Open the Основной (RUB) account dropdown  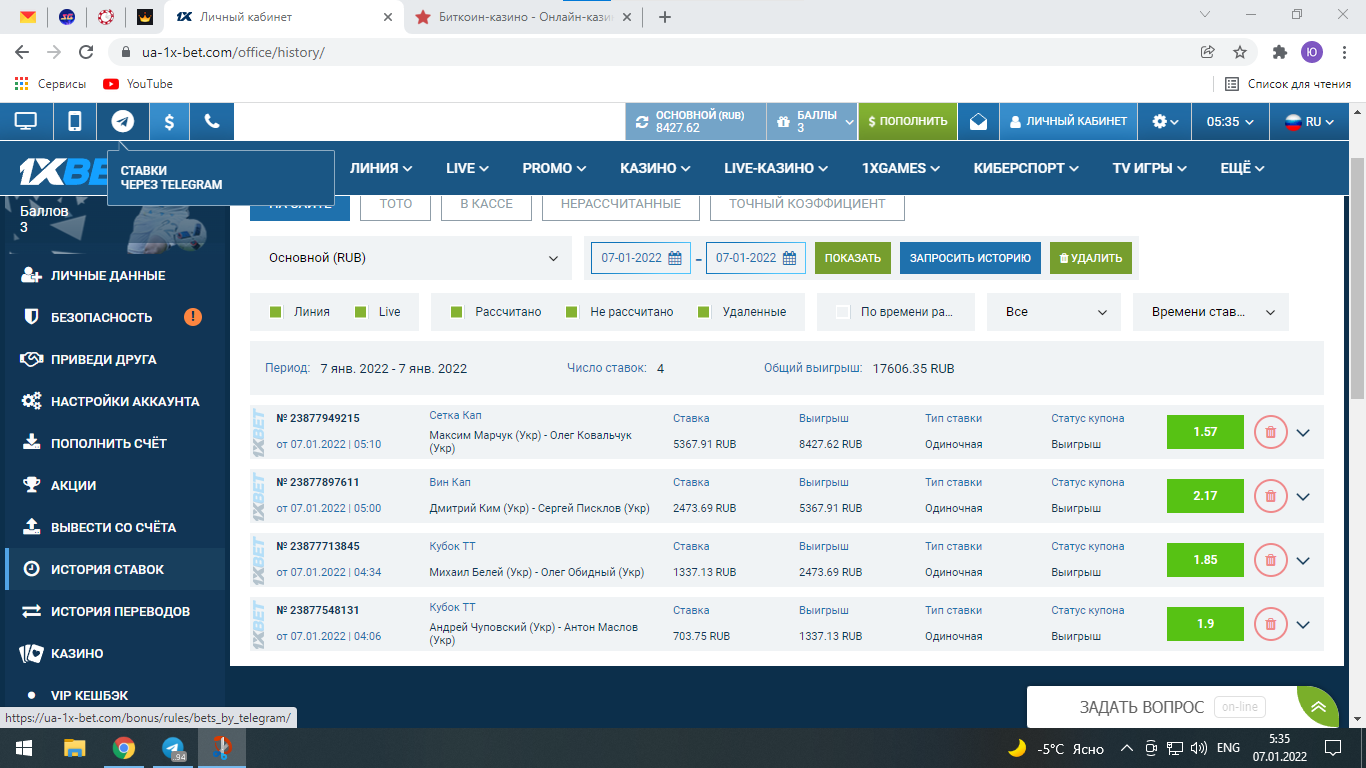[x=410, y=258]
